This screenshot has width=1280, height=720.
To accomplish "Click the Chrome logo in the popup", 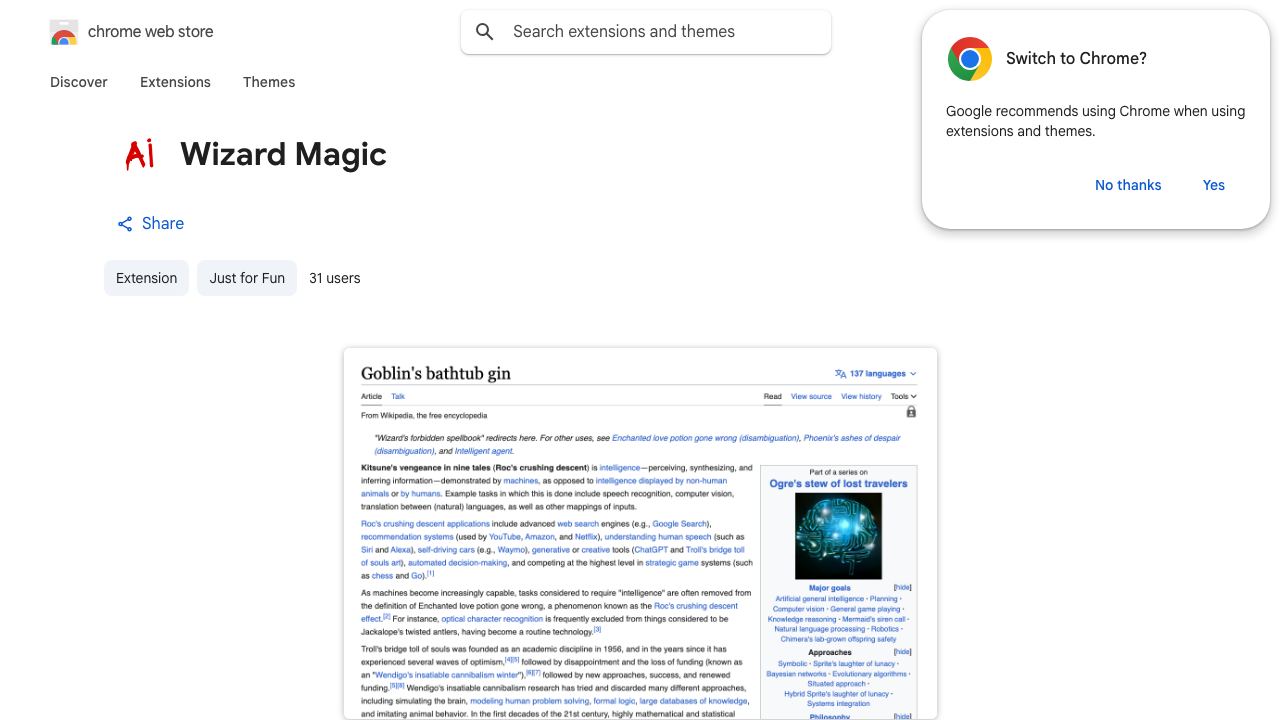I will click(x=970, y=59).
